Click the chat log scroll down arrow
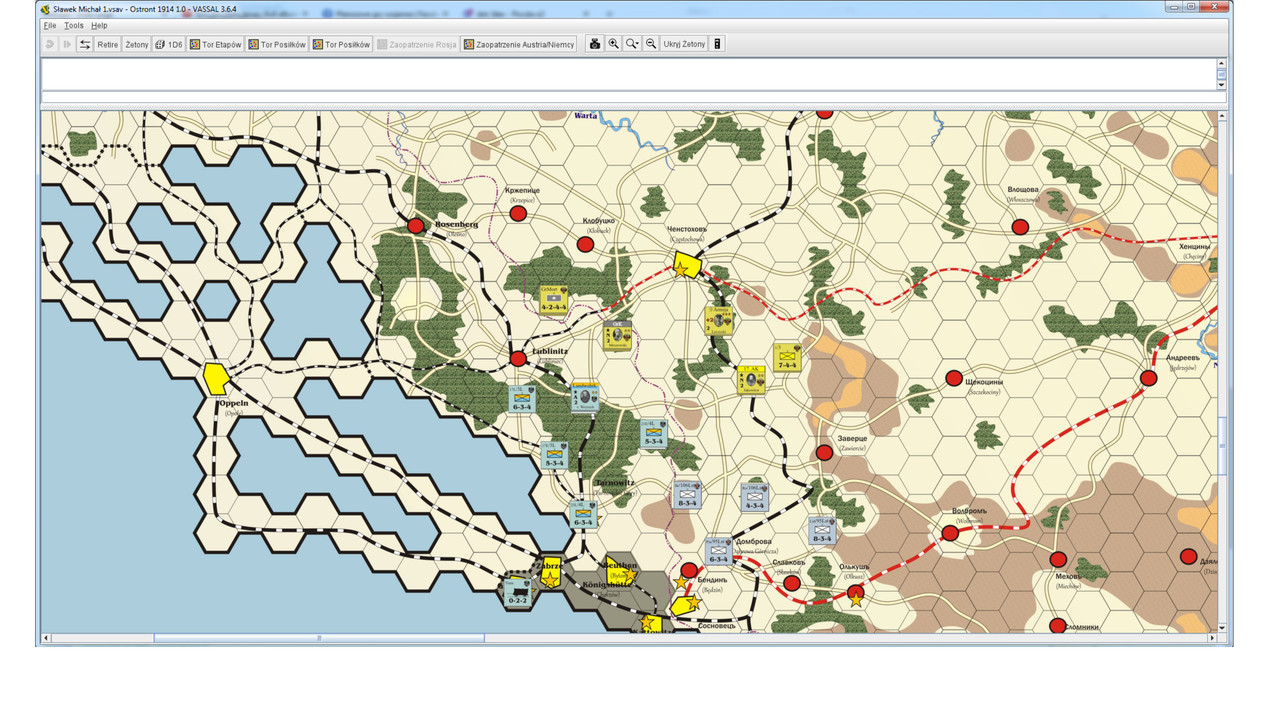The image size is (1280, 720). click(x=1221, y=85)
